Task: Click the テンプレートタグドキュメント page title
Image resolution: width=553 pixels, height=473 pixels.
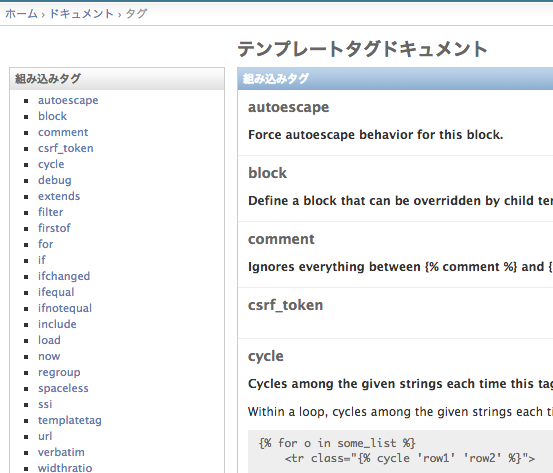Action: tap(363, 49)
